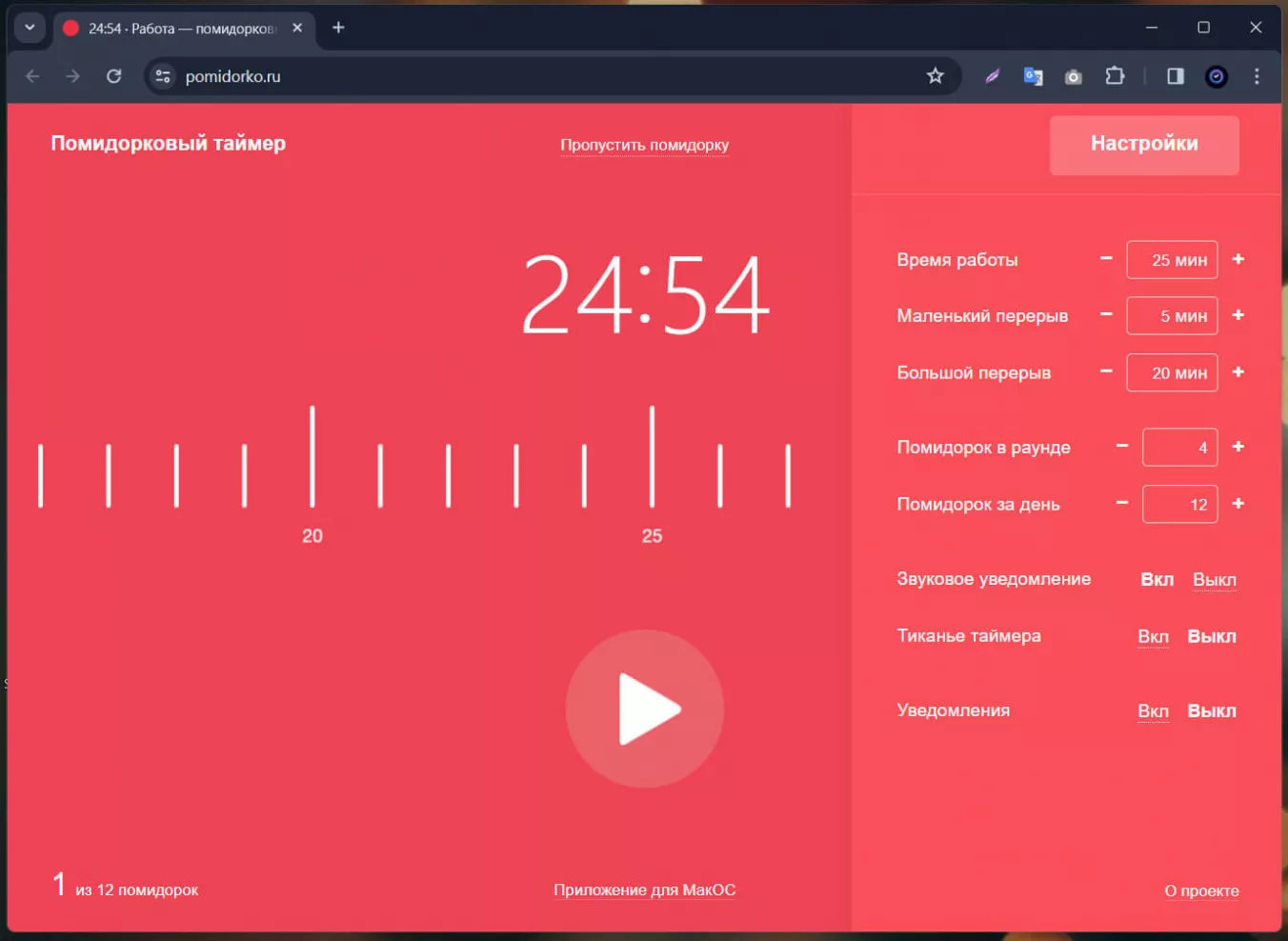Viewport: 1288px width, 941px height.
Task: Open the Chrome three-dot menu
Action: pyautogui.click(x=1257, y=76)
